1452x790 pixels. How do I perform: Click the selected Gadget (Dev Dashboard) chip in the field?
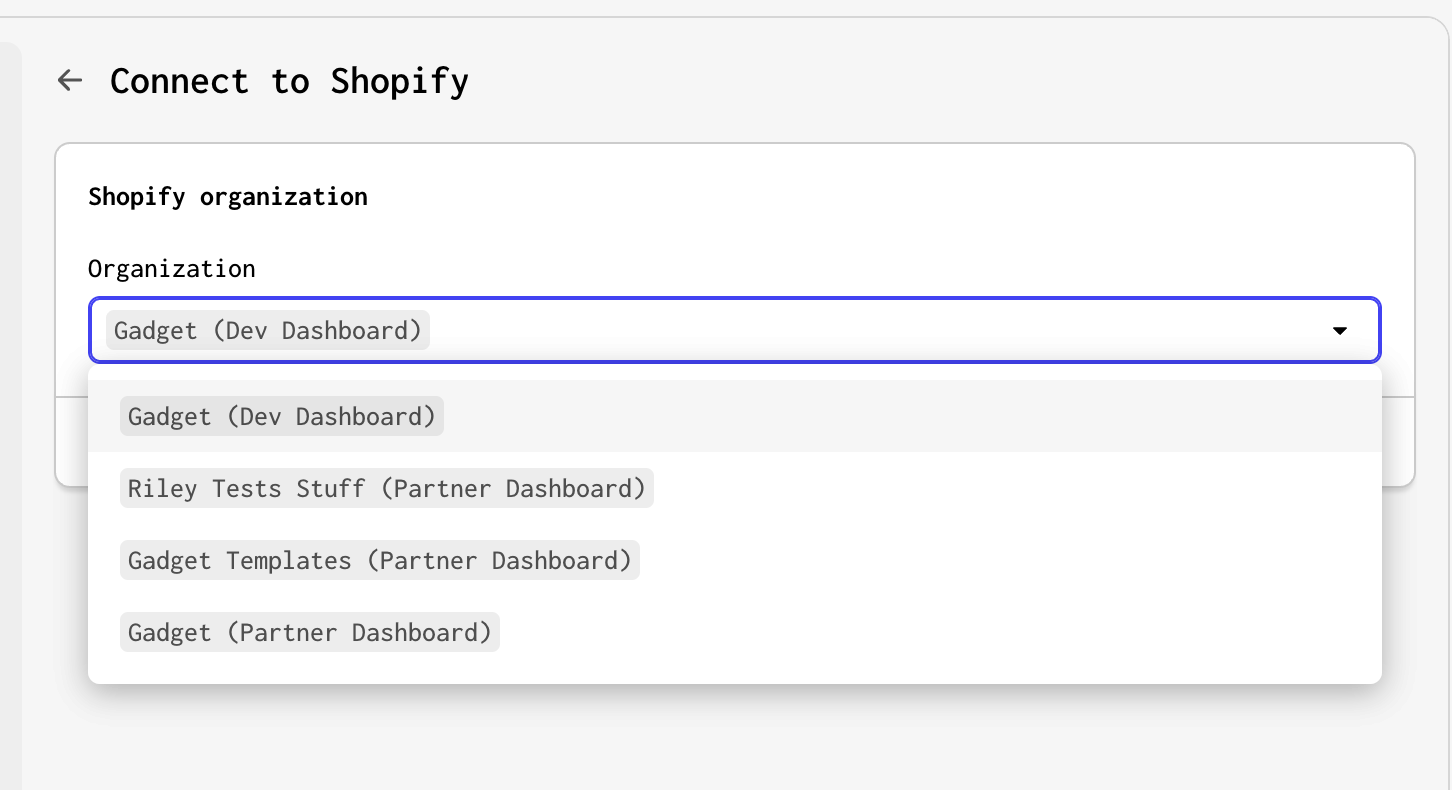pyautogui.click(x=268, y=331)
